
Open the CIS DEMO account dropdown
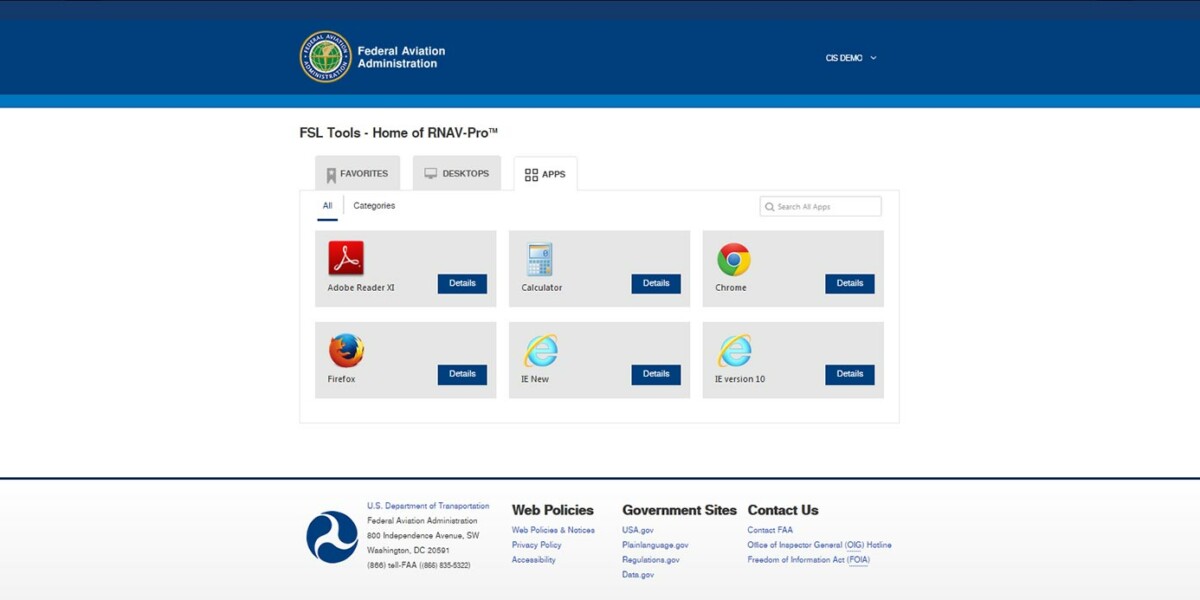(x=852, y=58)
